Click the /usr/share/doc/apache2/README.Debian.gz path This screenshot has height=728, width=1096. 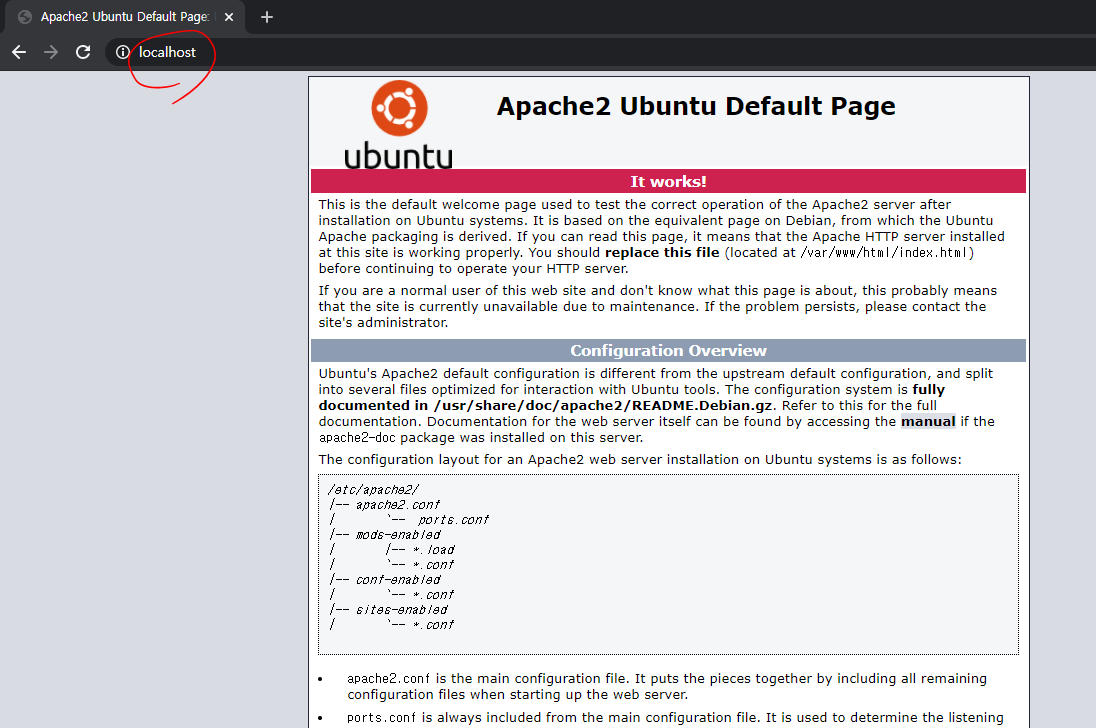click(603, 405)
